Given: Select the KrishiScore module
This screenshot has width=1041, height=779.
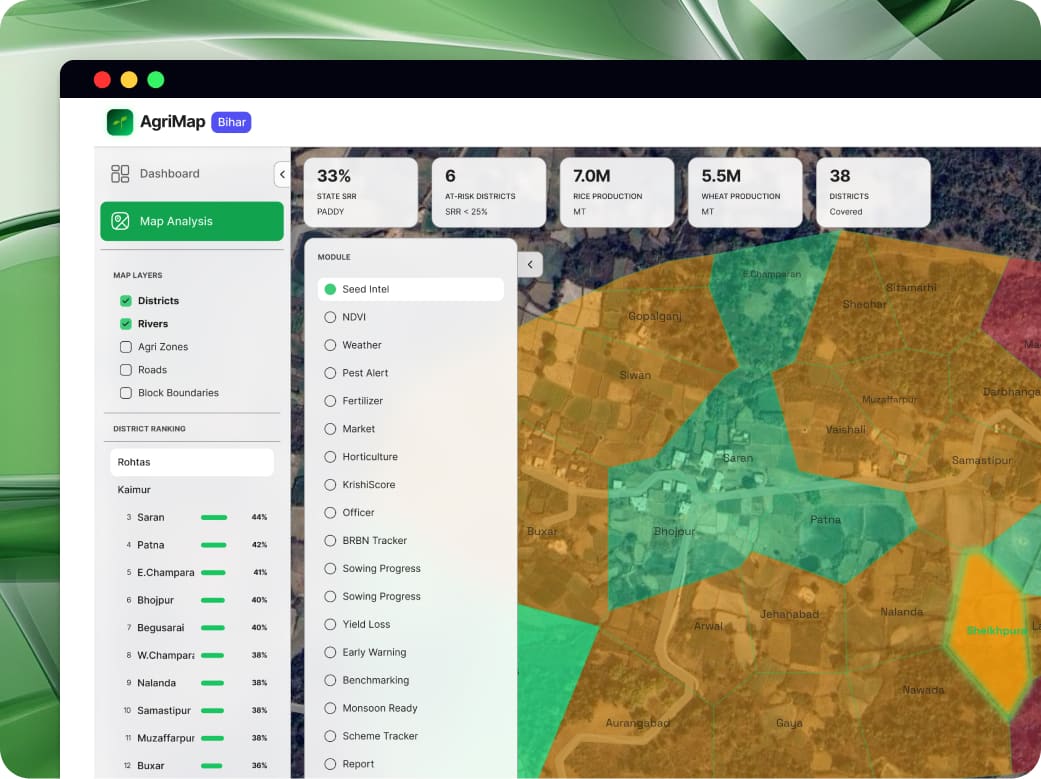Looking at the screenshot, I should 410,485.
